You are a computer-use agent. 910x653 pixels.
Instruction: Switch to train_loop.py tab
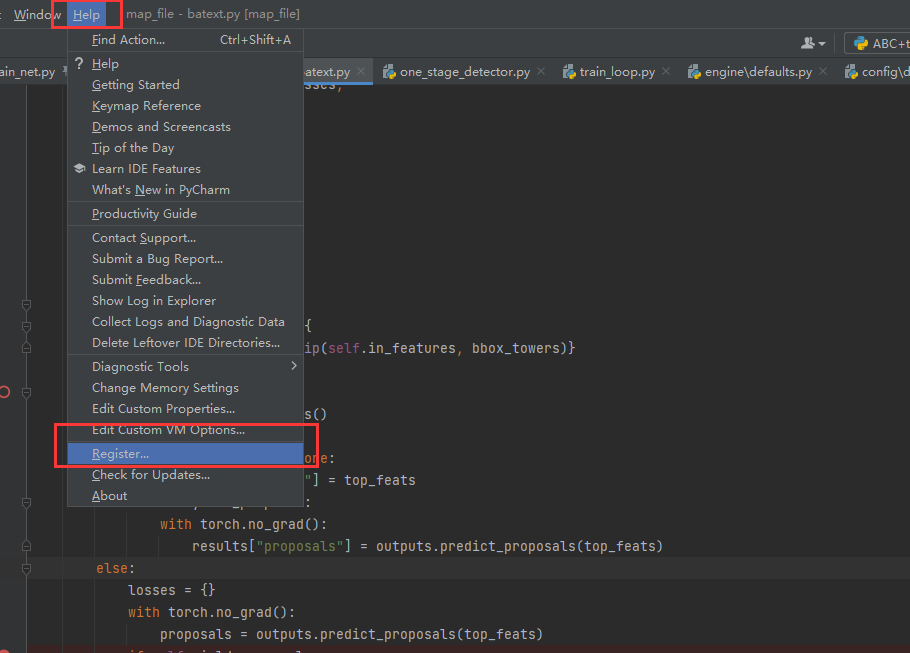coord(617,72)
